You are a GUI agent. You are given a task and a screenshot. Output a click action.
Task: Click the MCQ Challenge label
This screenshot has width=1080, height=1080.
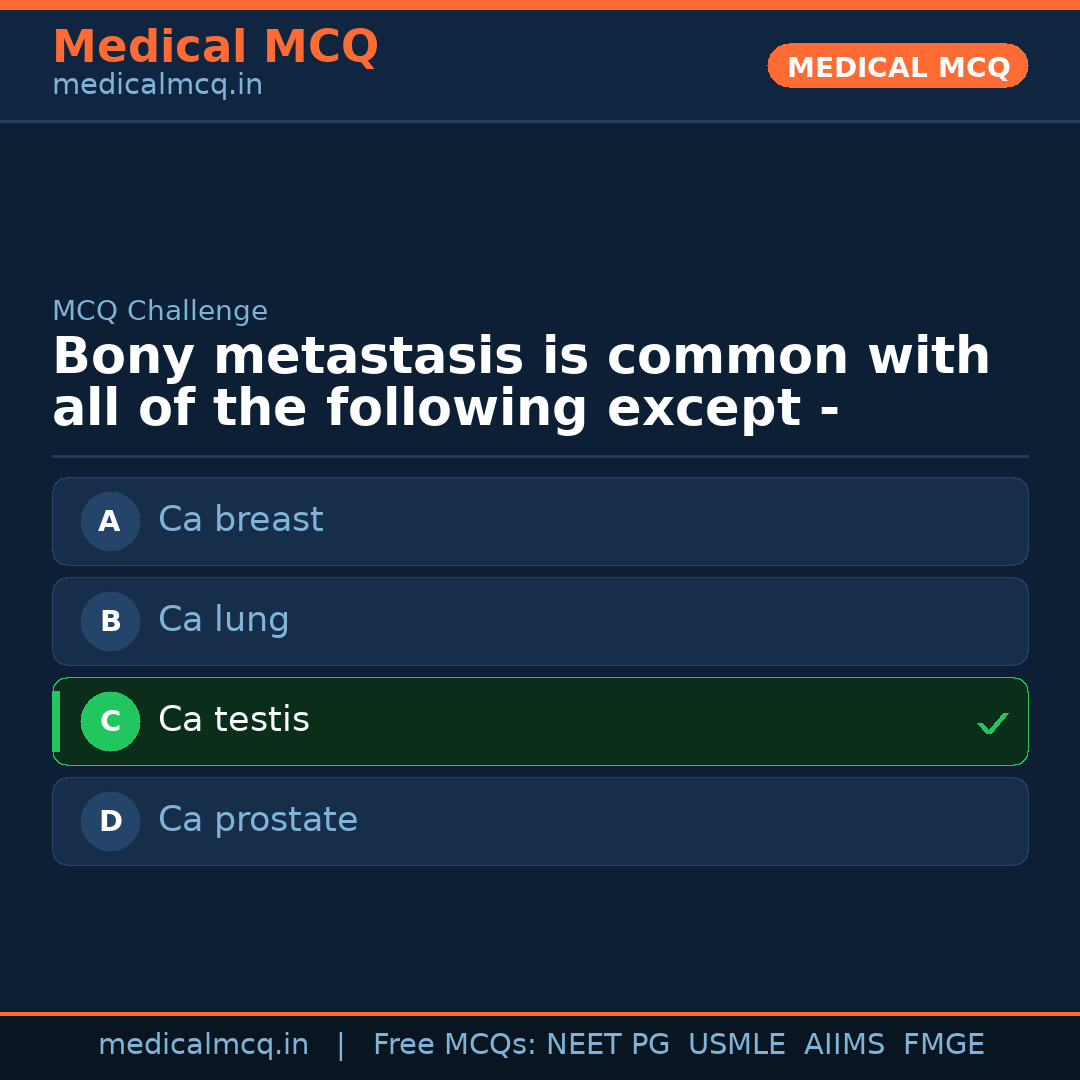point(160,311)
